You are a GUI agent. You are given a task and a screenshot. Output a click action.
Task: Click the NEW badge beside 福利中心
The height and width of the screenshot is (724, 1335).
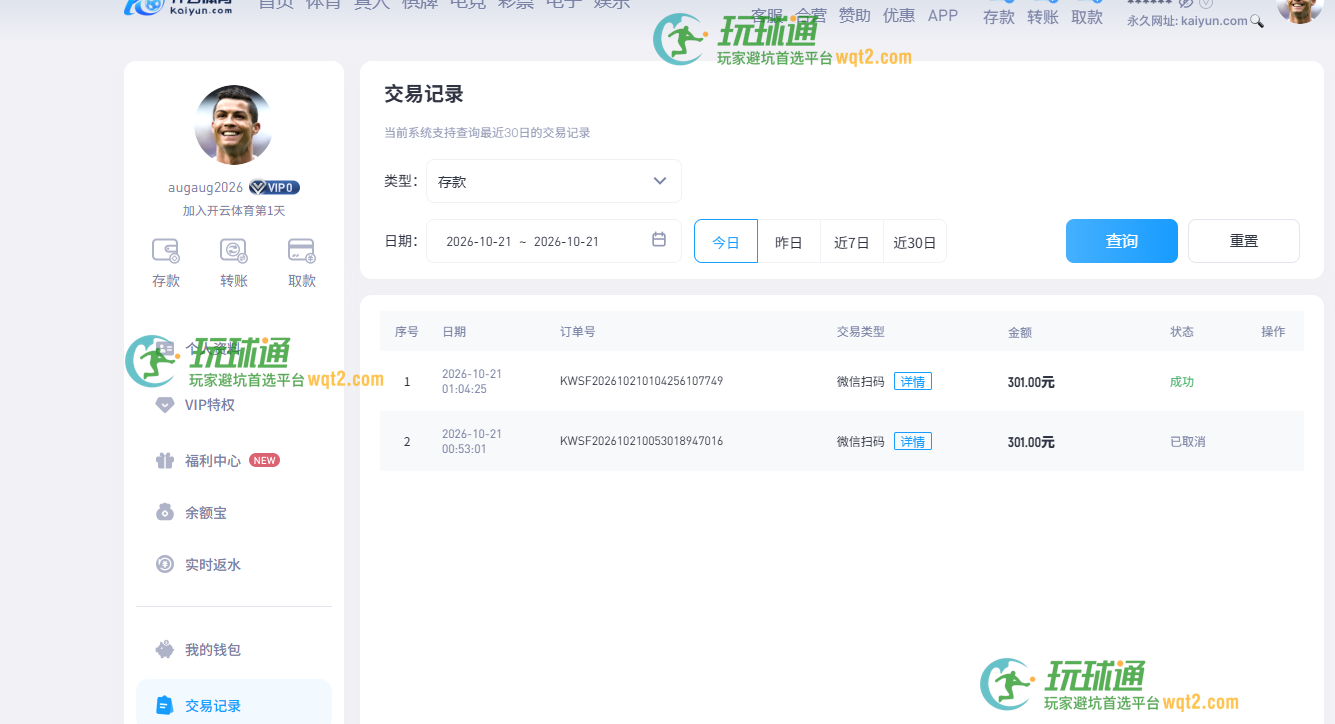264,461
